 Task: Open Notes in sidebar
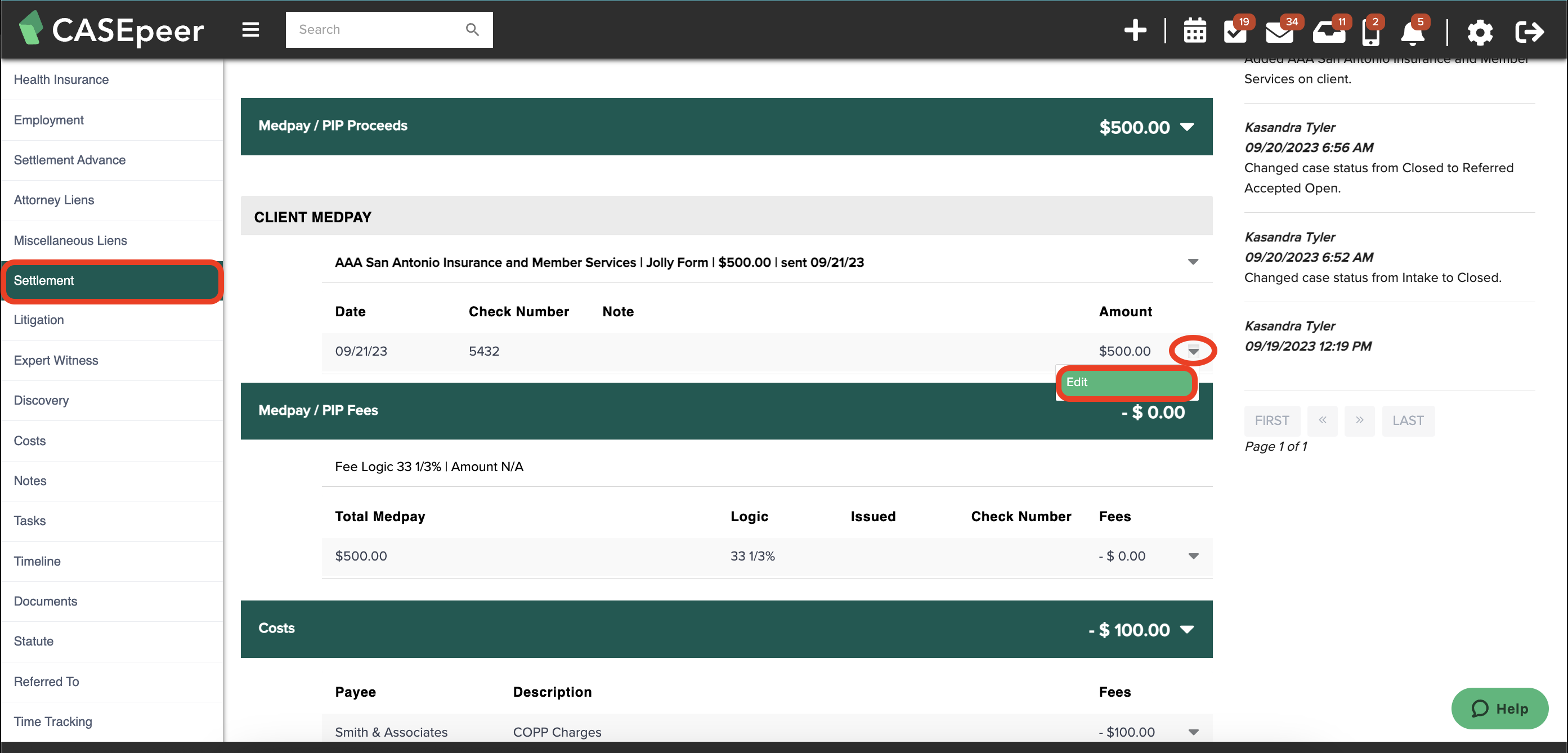112,481
